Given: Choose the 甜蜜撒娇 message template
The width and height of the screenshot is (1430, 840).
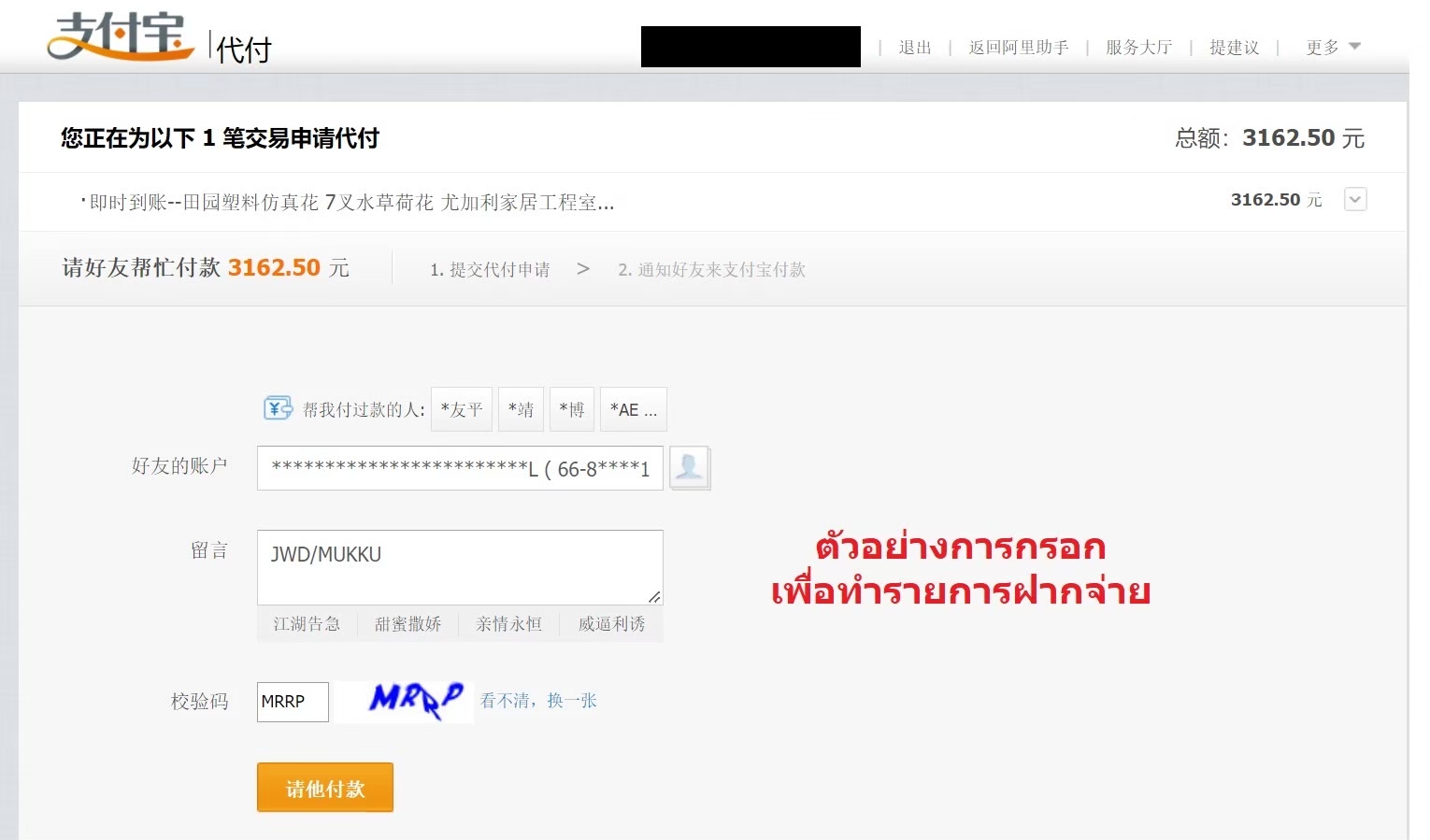Looking at the screenshot, I should click(x=408, y=624).
